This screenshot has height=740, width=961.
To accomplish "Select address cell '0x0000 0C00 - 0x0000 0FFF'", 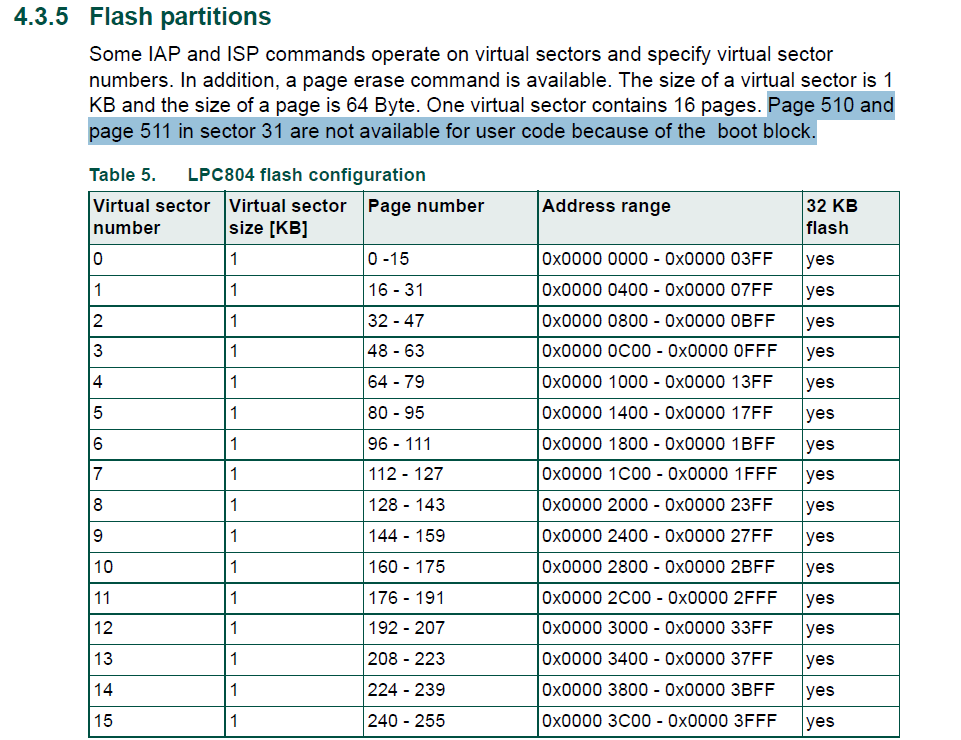I will click(670, 351).
